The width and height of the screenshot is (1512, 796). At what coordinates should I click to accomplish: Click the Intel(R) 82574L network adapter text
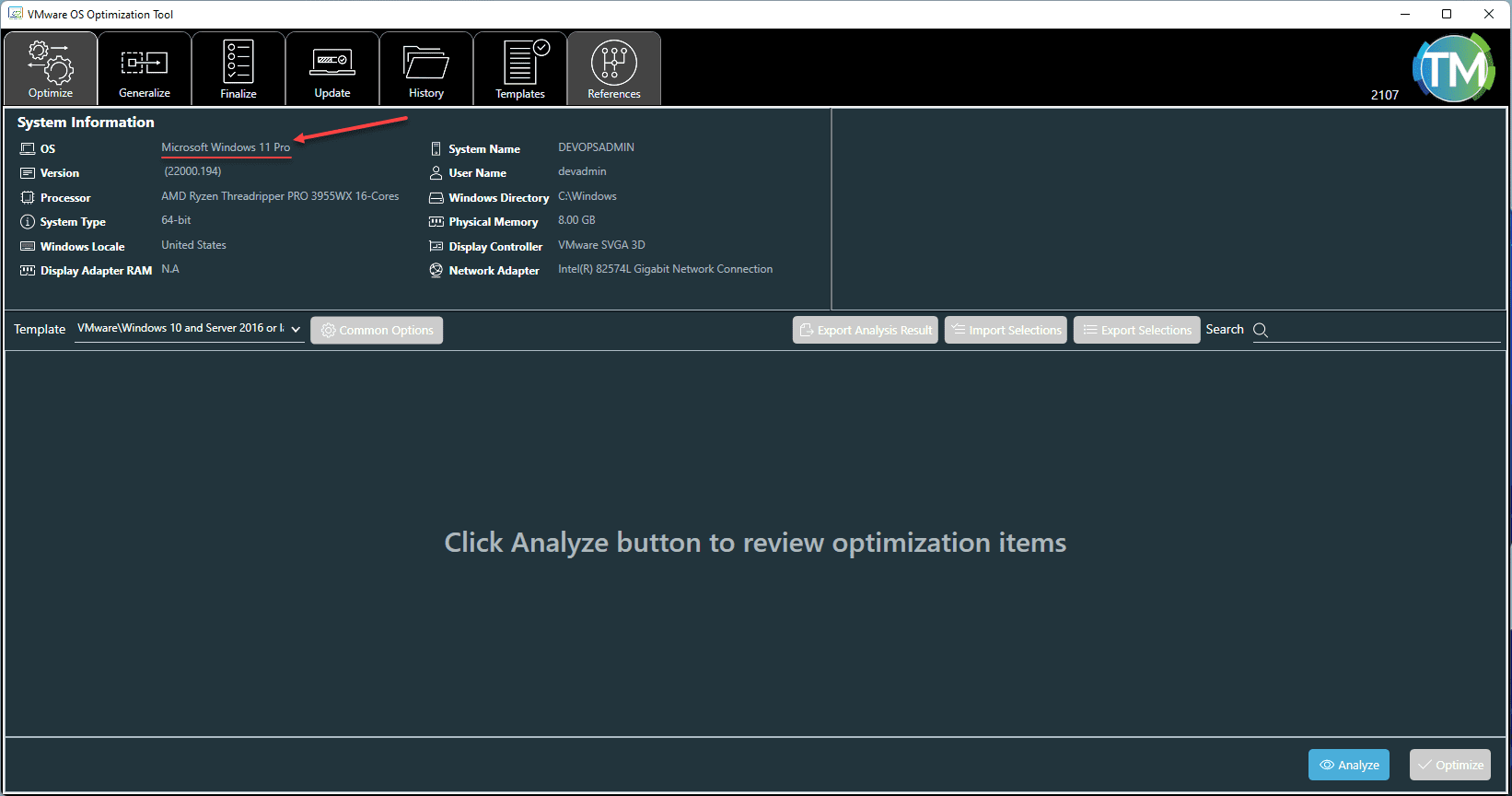pos(665,269)
